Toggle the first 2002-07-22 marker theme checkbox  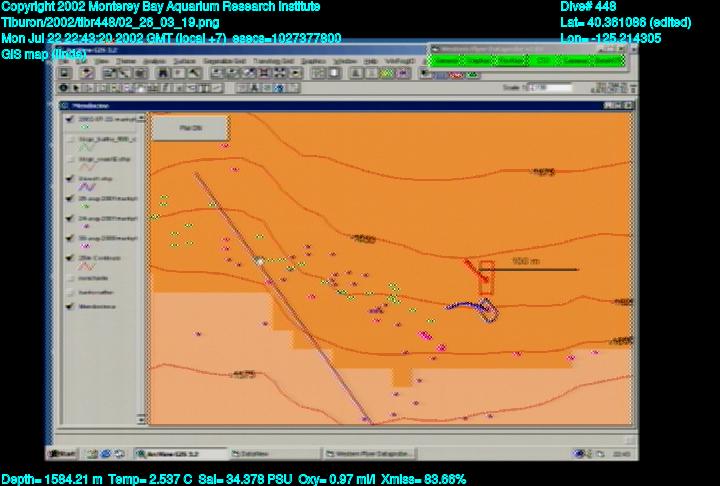coord(69,119)
